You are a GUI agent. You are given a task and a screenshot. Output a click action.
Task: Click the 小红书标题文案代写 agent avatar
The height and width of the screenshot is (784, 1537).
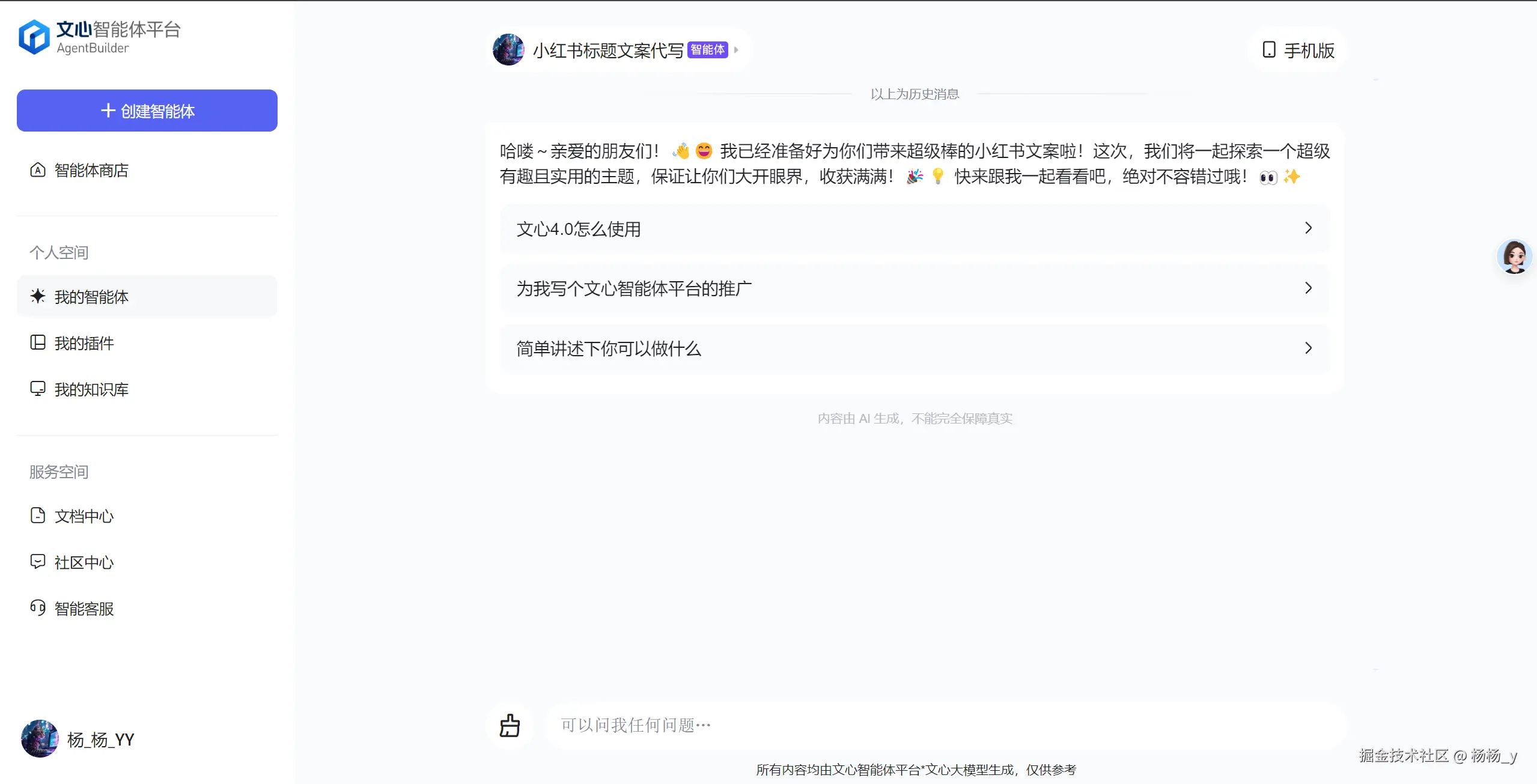pos(508,50)
